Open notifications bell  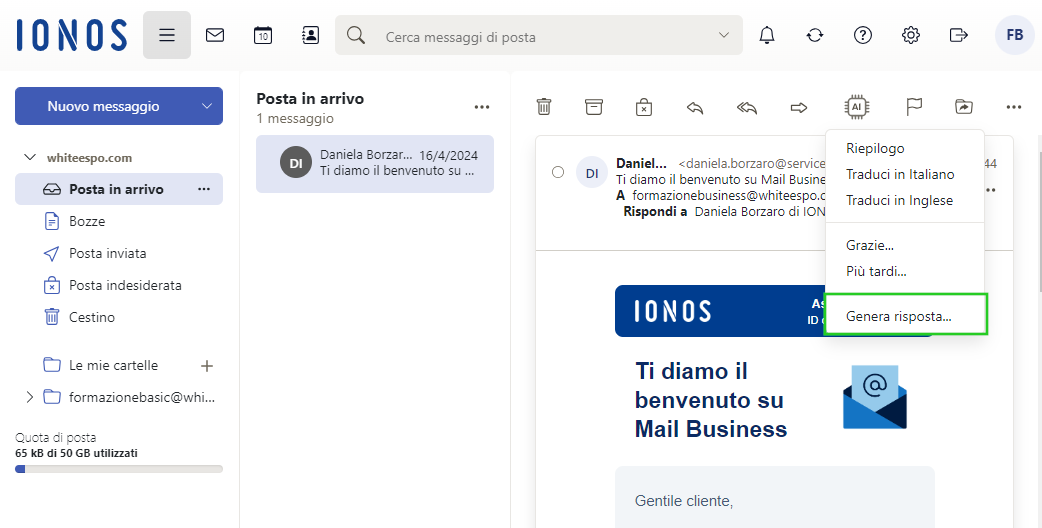(x=767, y=35)
